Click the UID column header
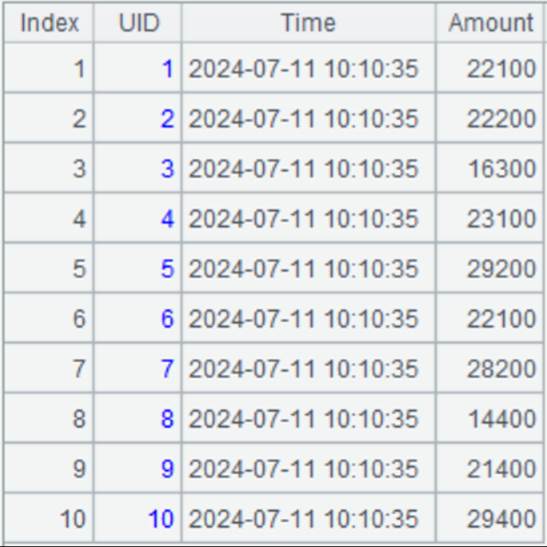Viewport: 547px width, 547px height. 138,23
